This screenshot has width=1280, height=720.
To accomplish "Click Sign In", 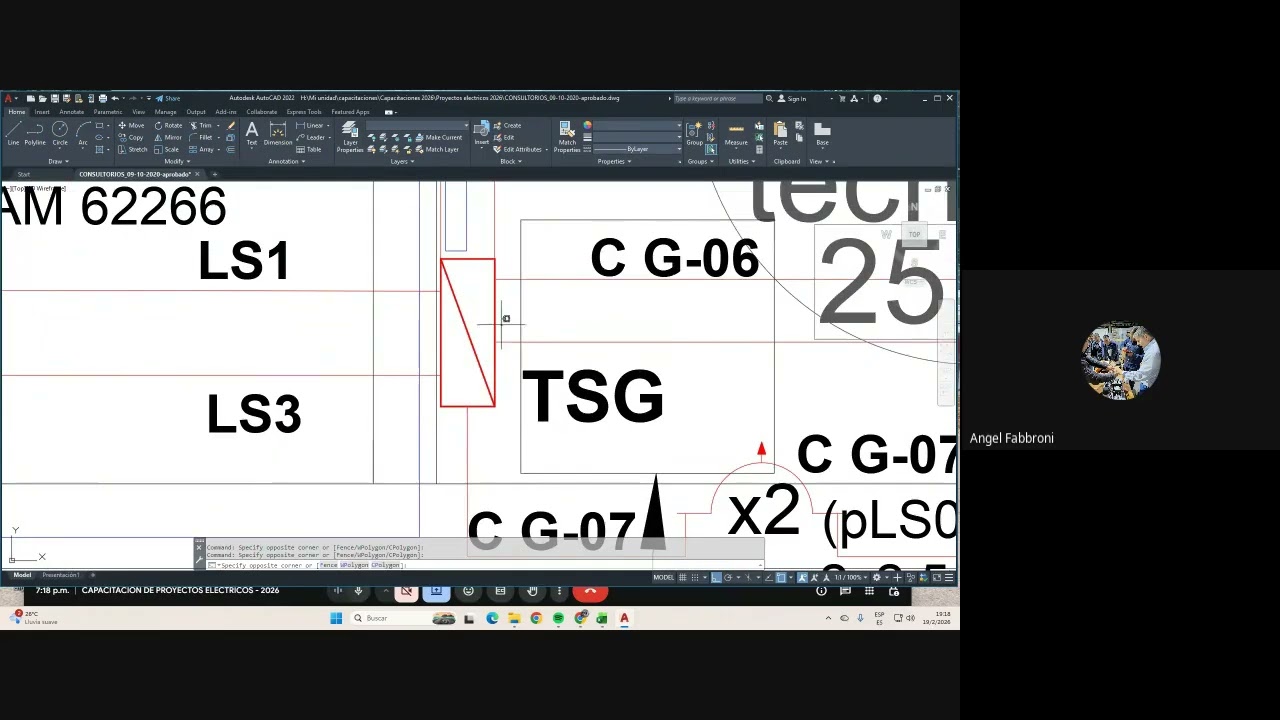I will pos(792,98).
